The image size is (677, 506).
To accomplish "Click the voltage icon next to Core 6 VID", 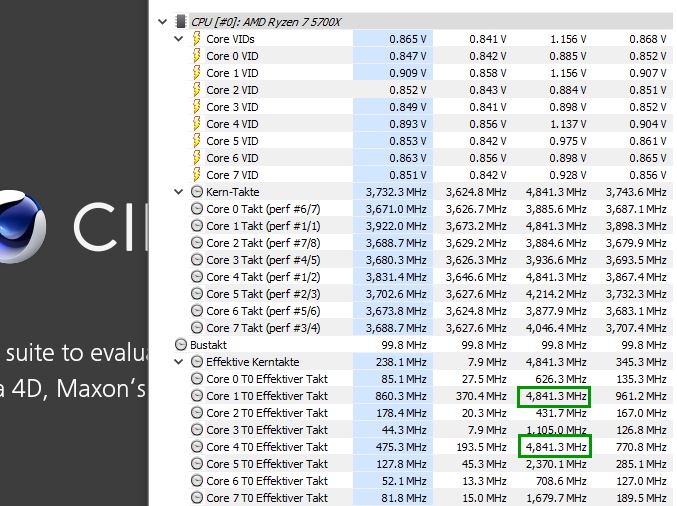I will (196, 158).
